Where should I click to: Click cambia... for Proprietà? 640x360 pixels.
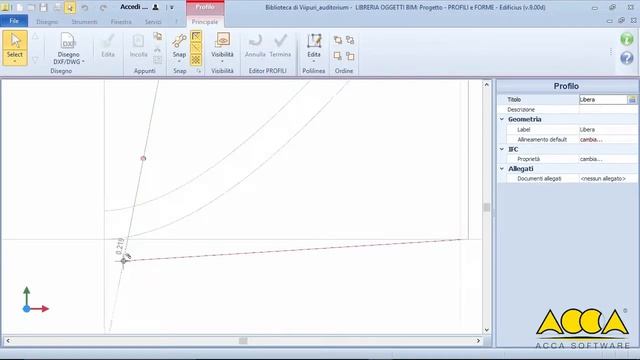pyautogui.click(x=591, y=159)
